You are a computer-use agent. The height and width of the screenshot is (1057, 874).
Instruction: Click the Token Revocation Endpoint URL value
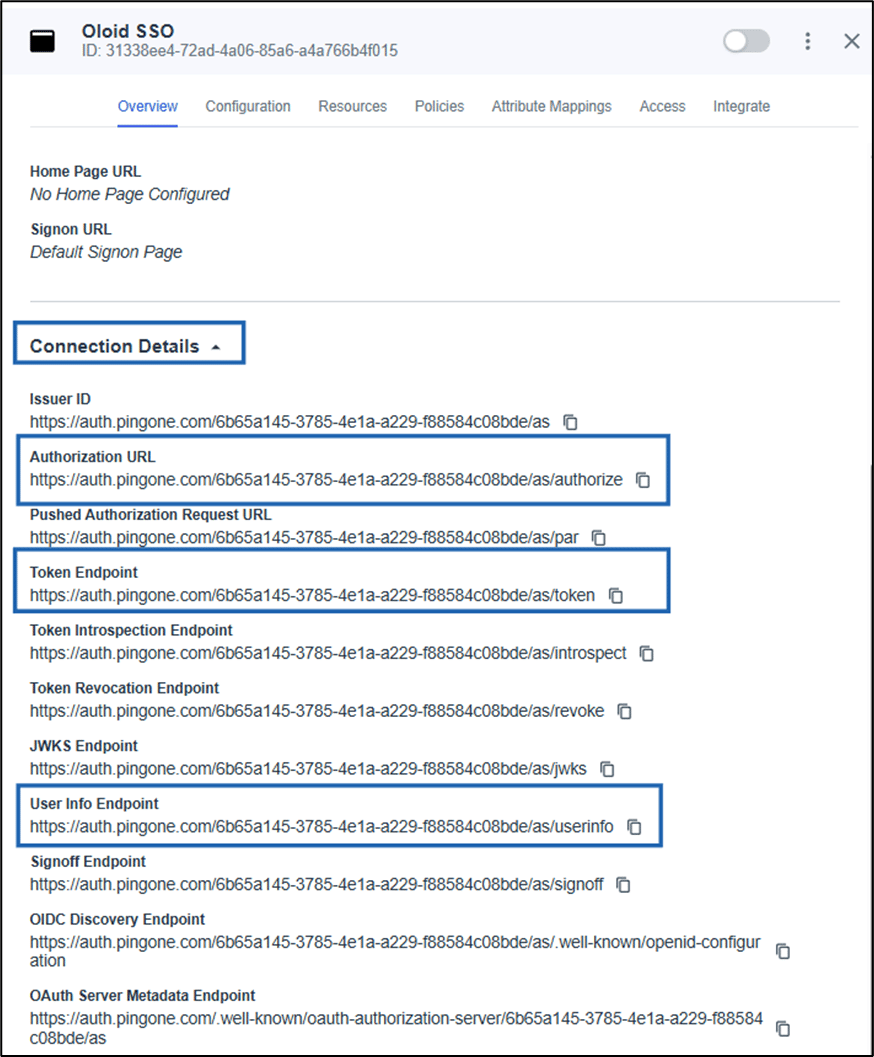[x=317, y=711]
